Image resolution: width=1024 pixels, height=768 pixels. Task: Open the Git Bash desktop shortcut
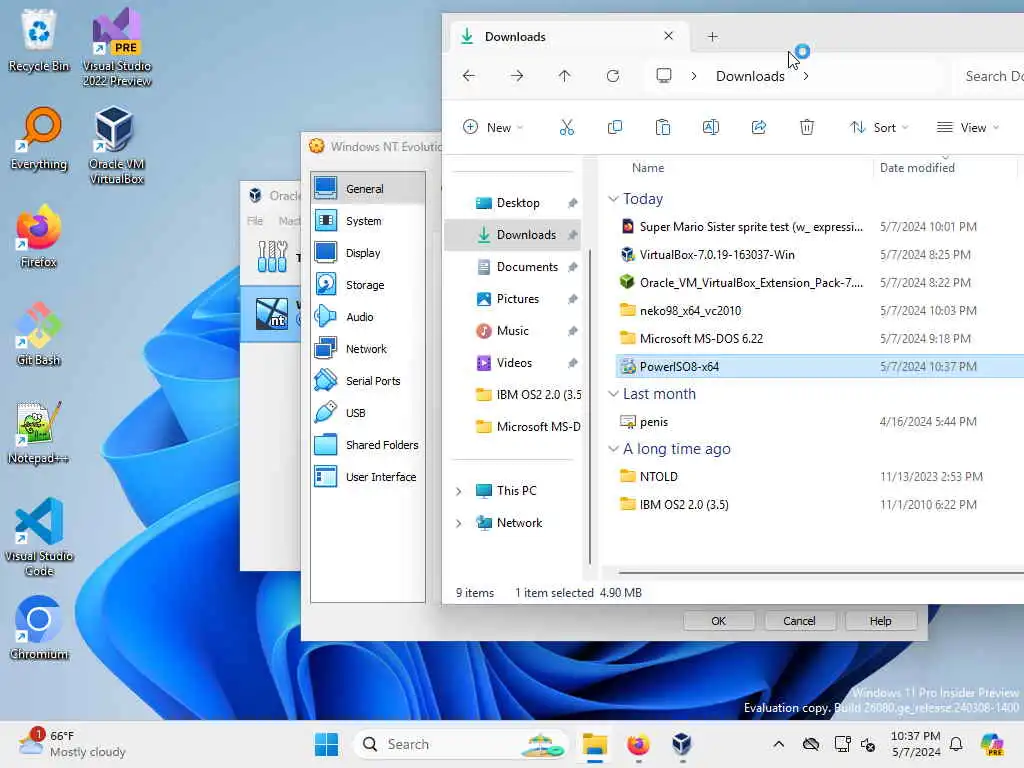click(x=39, y=334)
